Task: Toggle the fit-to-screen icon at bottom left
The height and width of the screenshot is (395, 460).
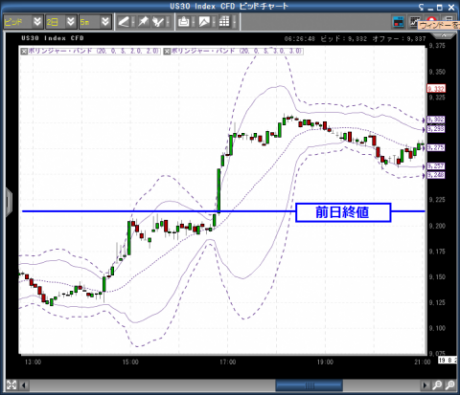Action: 11,385
